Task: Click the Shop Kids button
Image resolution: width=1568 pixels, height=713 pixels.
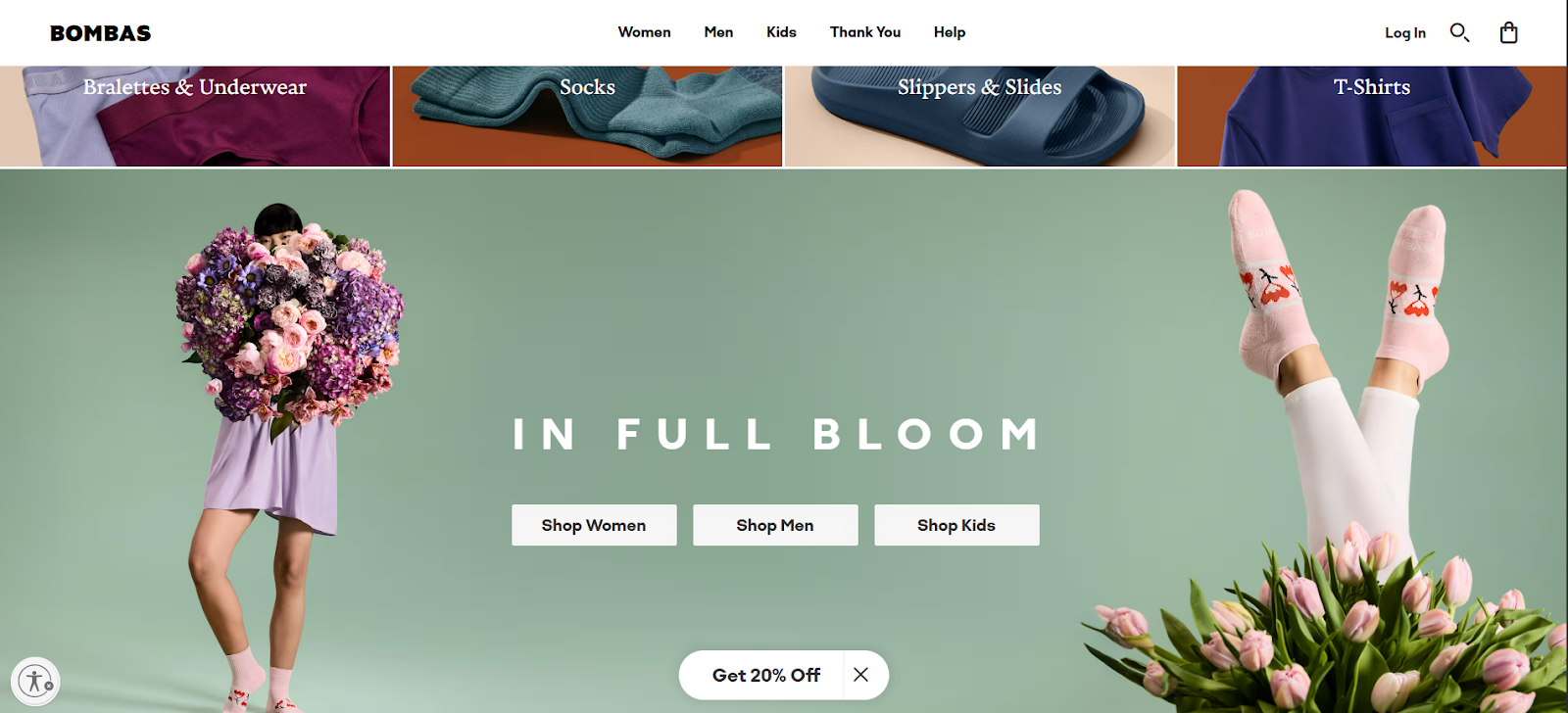Action: coord(956,525)
